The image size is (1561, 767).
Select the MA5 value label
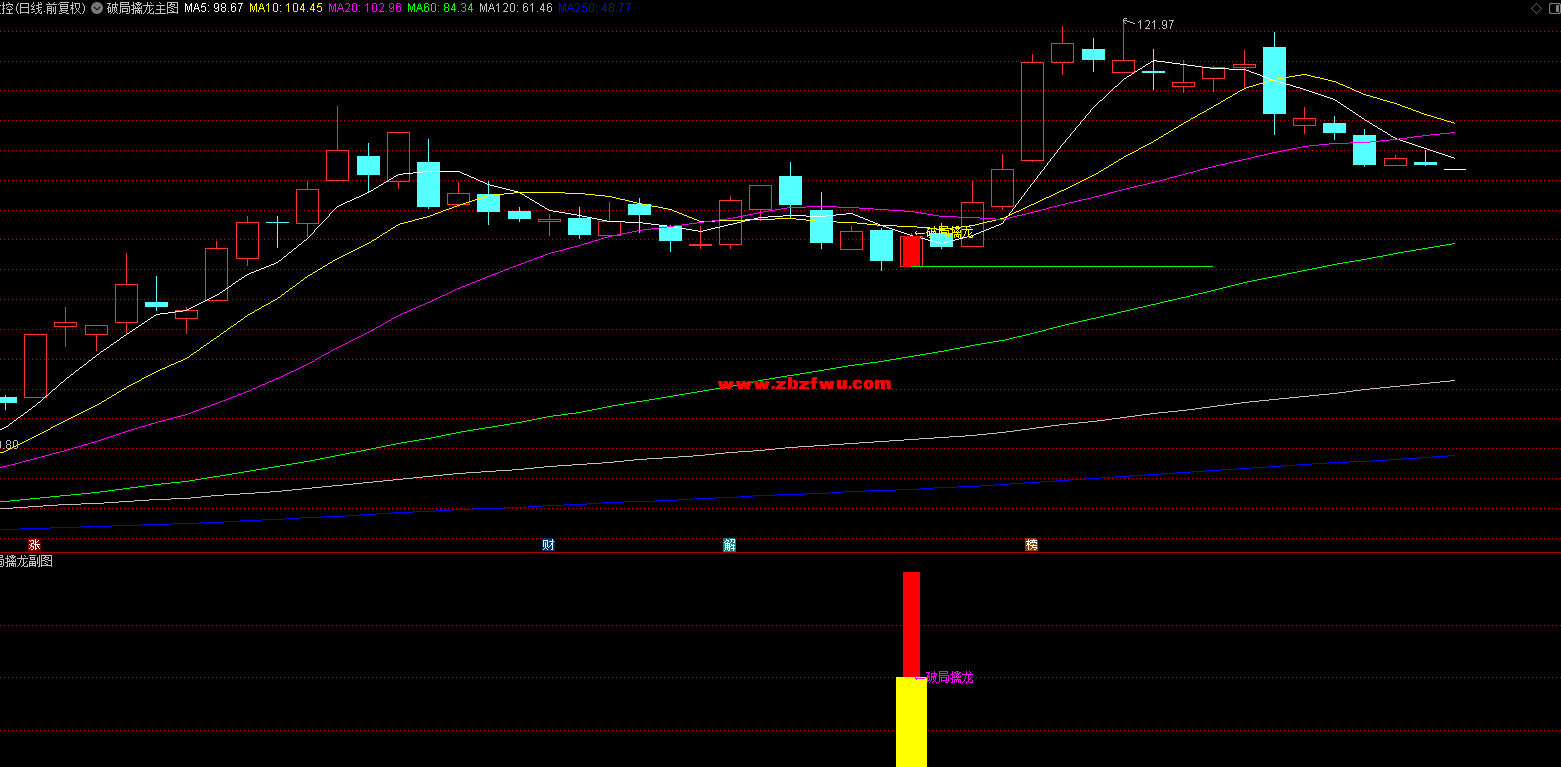pyautogui.click(x=214, y=8)
